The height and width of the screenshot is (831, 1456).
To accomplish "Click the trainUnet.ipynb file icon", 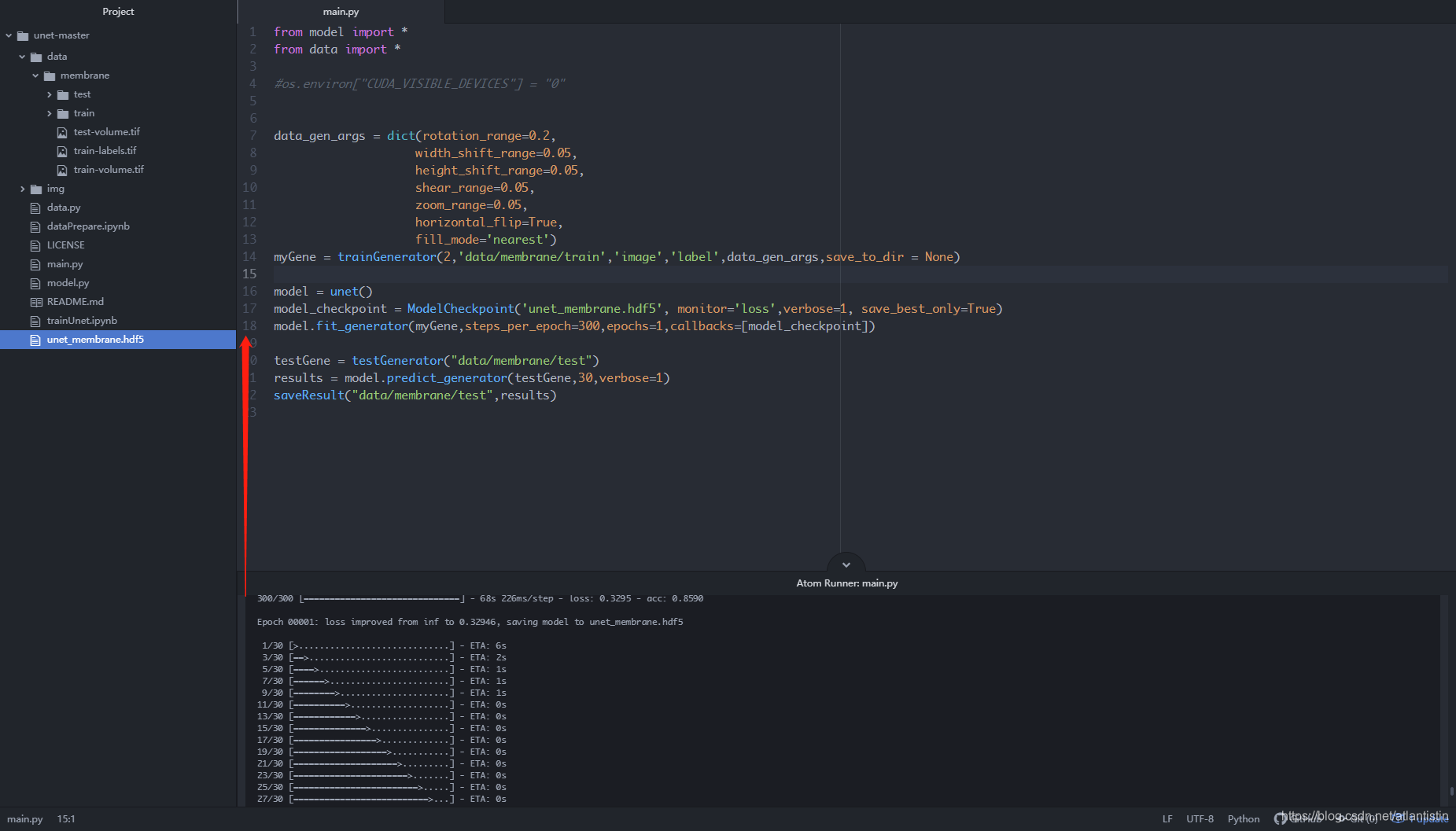I will [x=35, y=321].
